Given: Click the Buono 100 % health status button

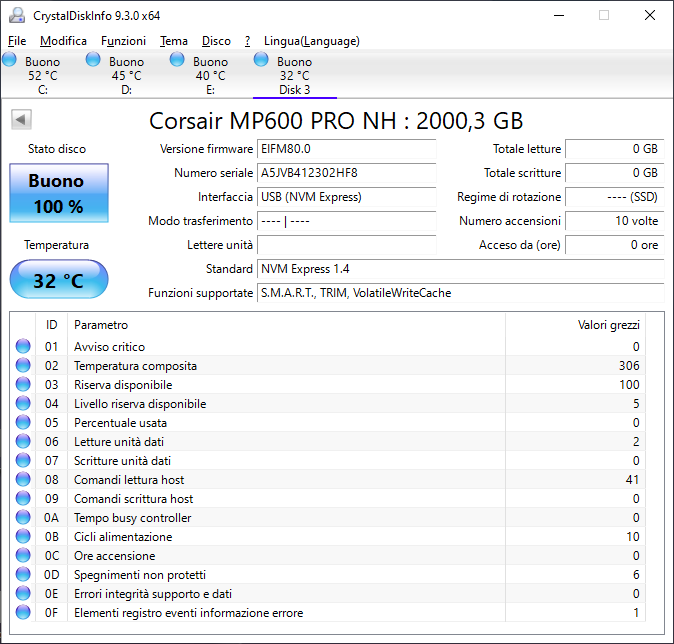Looking at the screenshot, I should coord(59,193).
